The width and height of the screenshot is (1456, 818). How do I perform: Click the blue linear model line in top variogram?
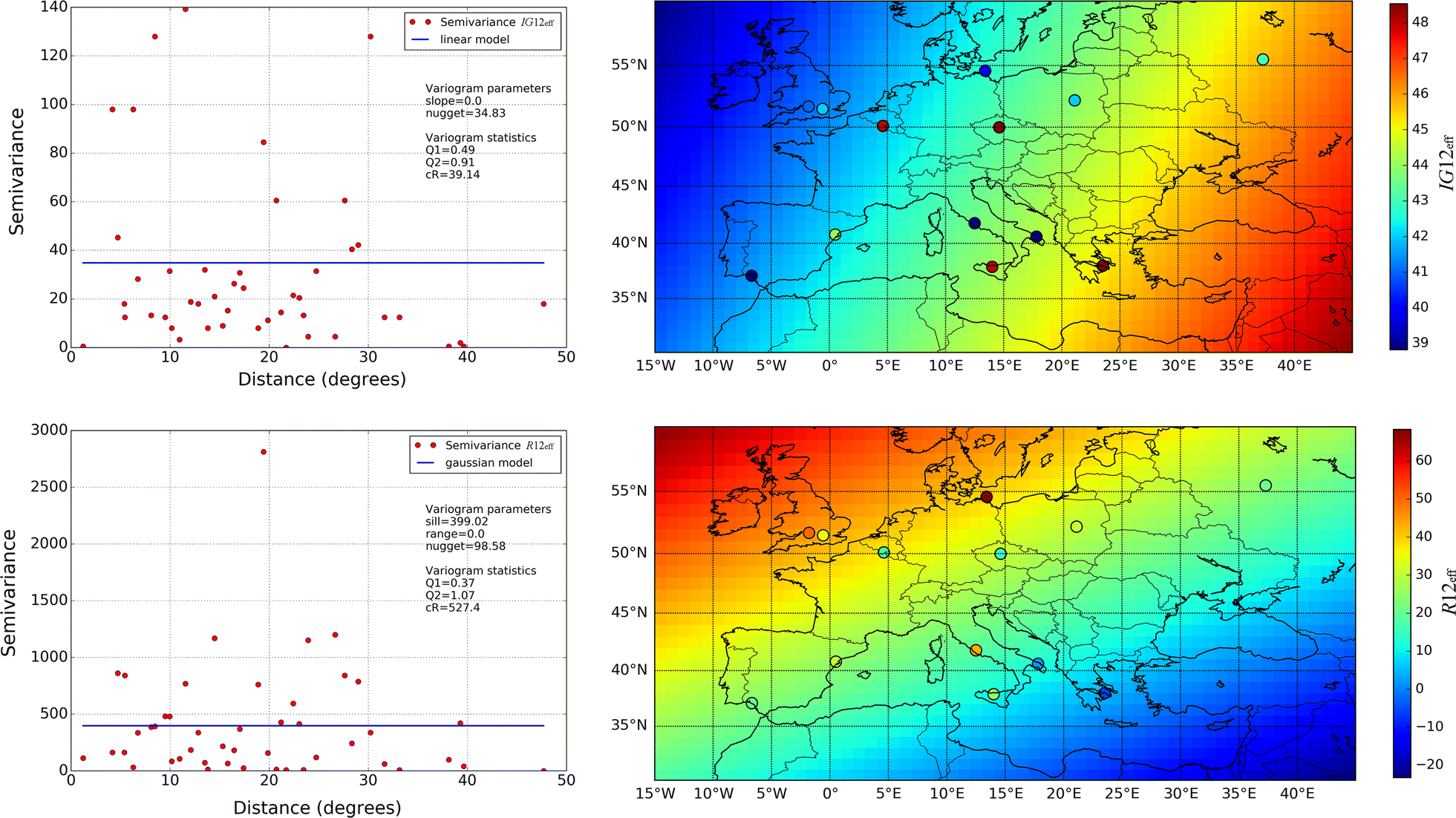click(313, 263)
